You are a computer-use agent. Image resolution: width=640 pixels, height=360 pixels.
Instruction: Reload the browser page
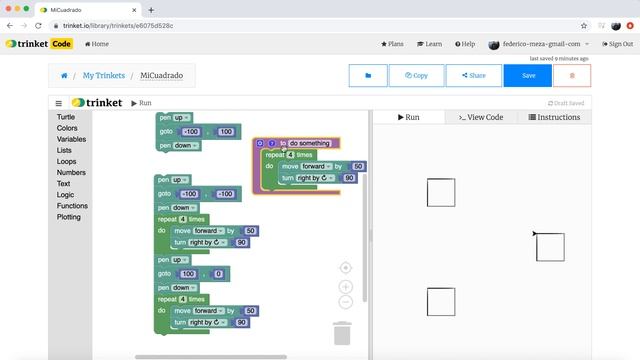pyautogui.click(x=38, y=26)
